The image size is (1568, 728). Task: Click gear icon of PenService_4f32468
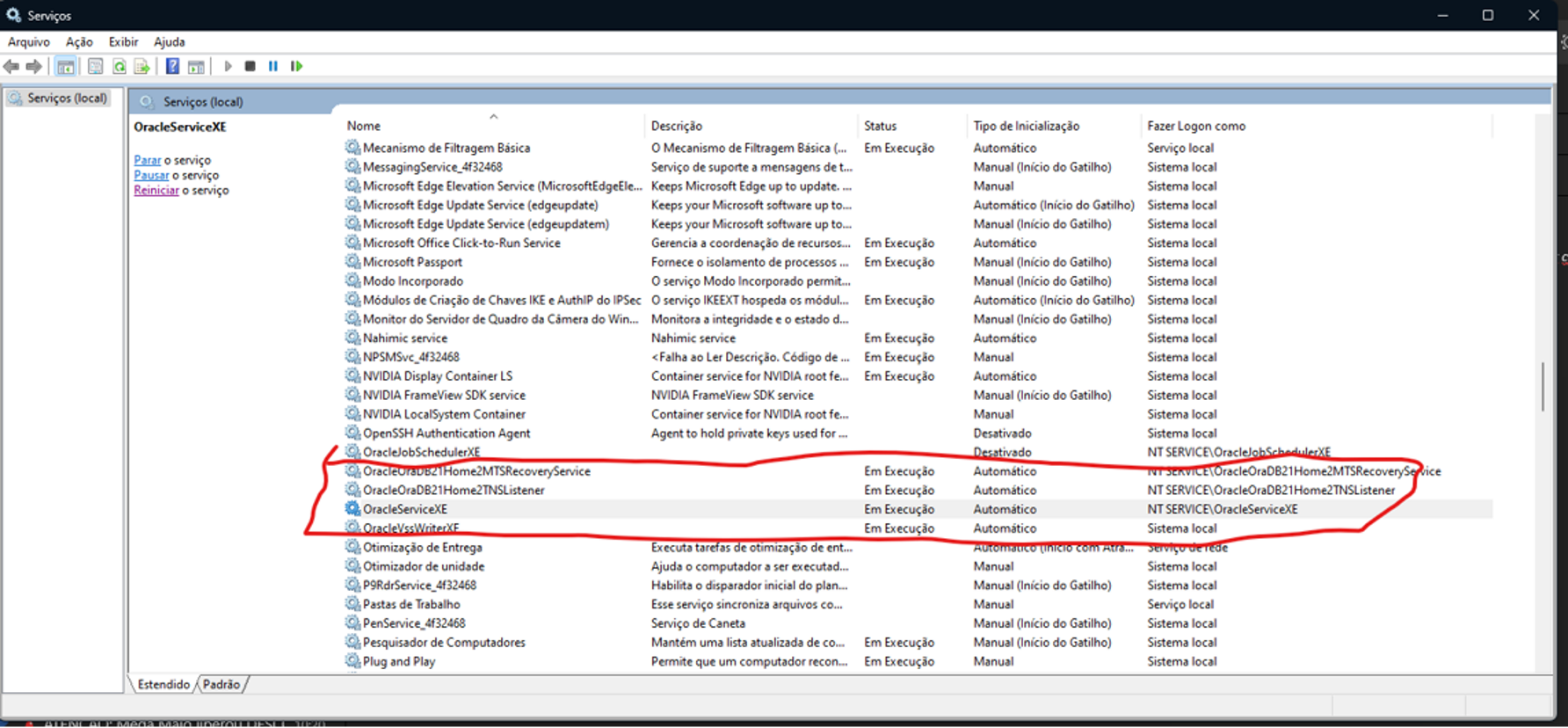[x=352, y=623]
